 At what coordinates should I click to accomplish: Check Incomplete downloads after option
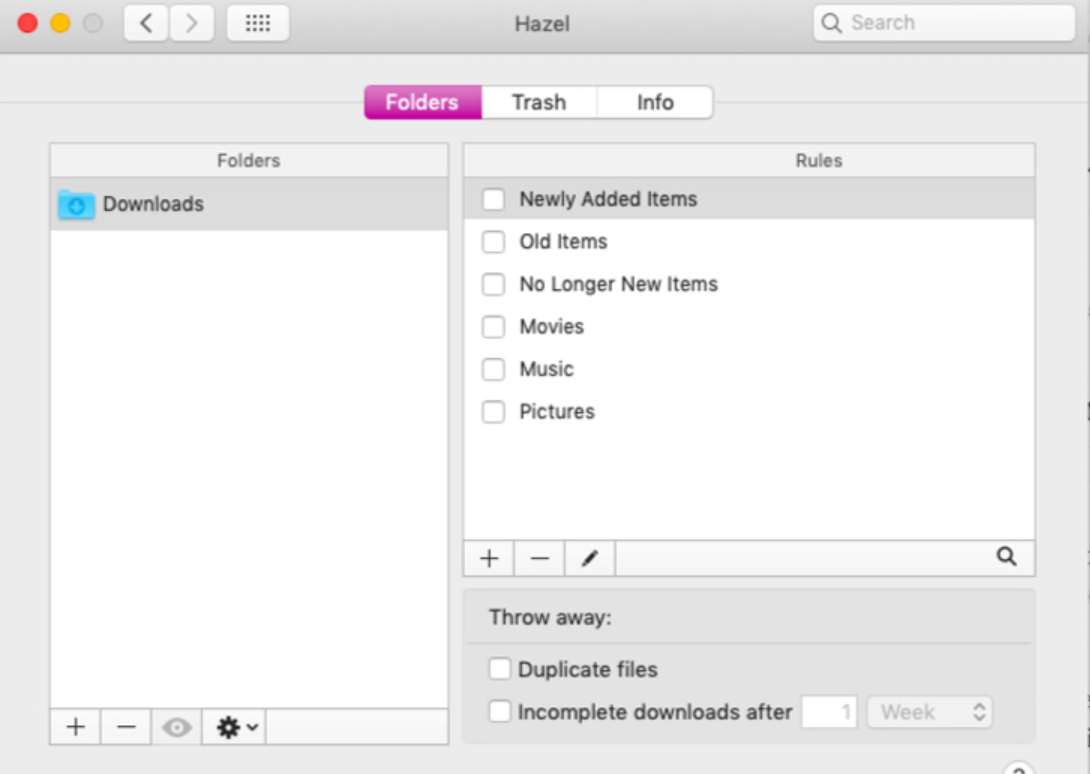(500, 711)
